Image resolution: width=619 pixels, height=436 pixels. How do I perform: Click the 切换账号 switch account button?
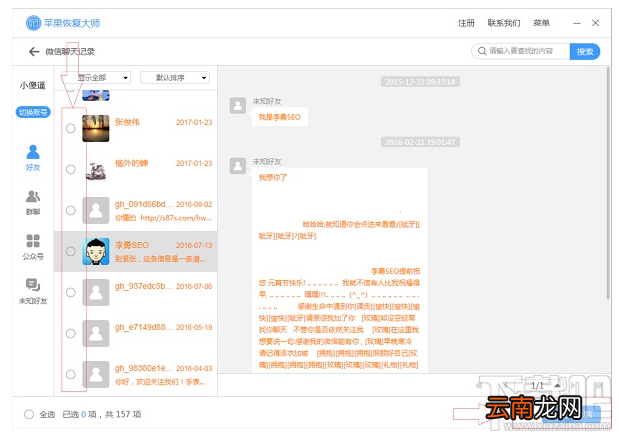click(33, 112)
